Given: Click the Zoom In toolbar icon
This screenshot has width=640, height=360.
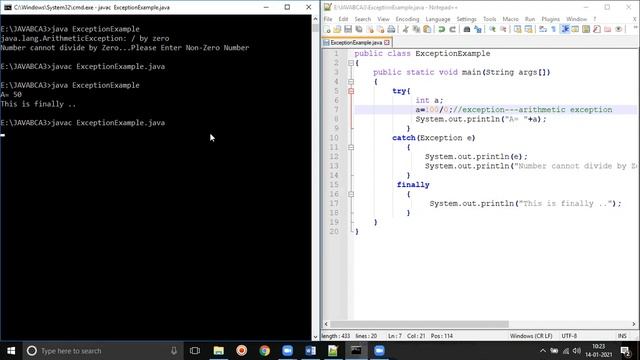Looking at the screenshot, I should [493, 29].
